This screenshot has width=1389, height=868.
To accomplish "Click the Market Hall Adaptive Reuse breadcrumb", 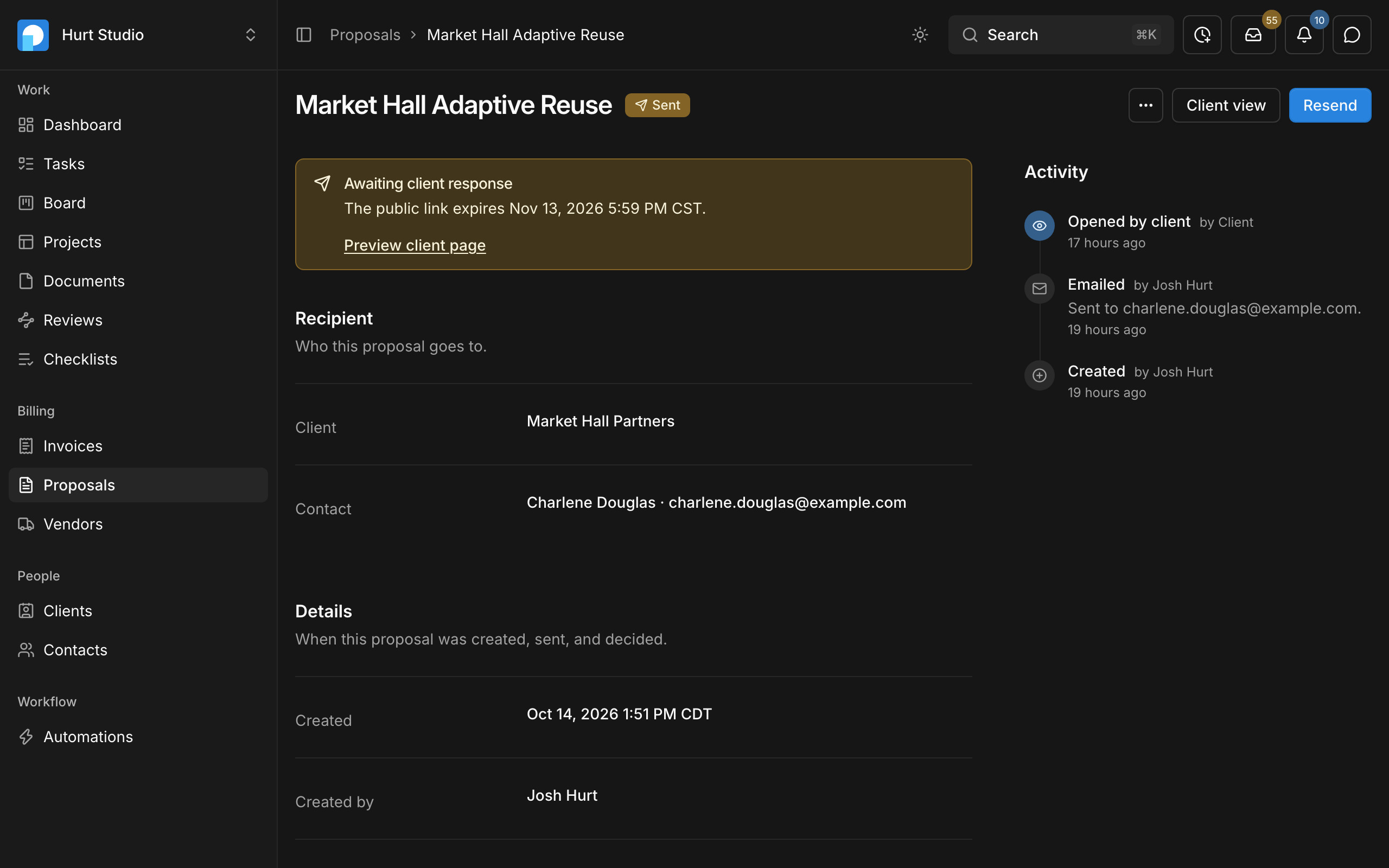I will [x=525, y=35].
